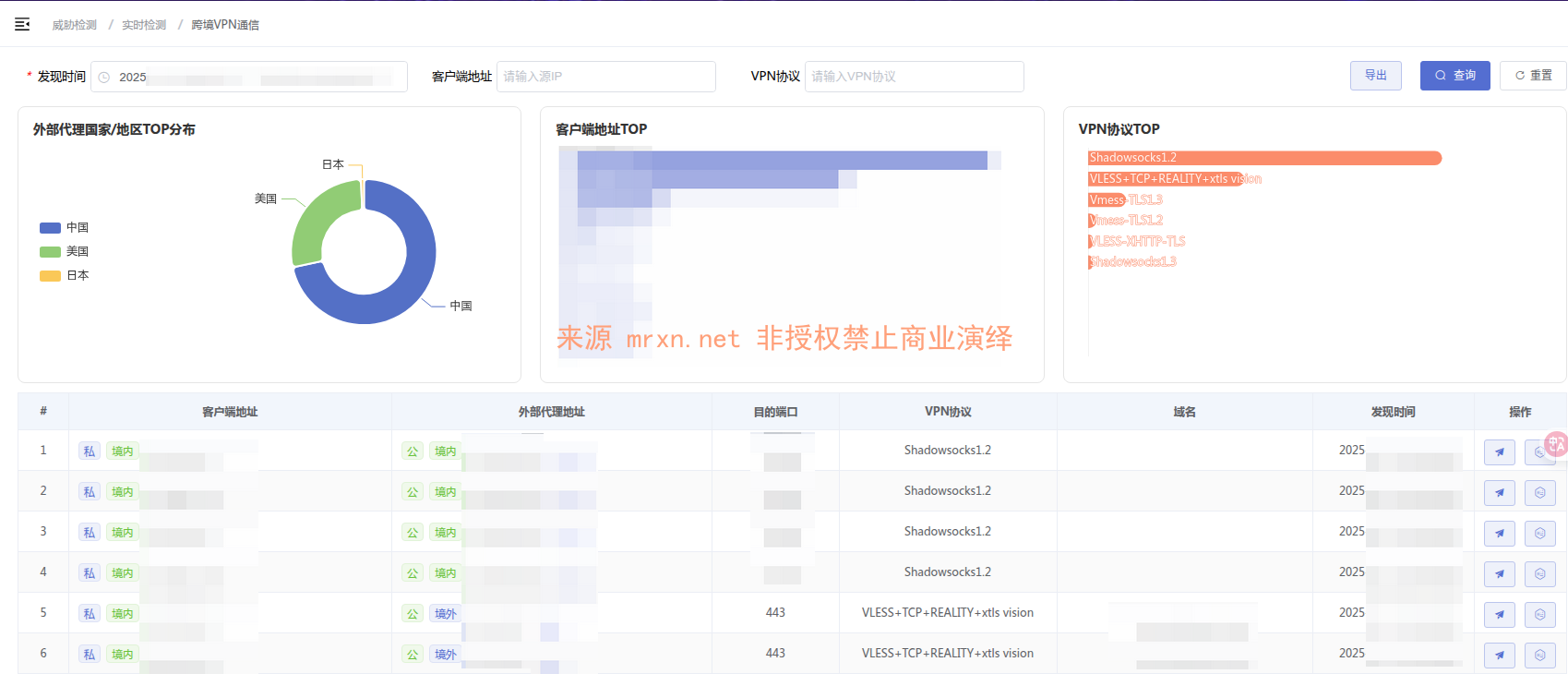Focus the 客户端地址 source IP input
This screenshot has width=1568, height=674.
point(606,77)
